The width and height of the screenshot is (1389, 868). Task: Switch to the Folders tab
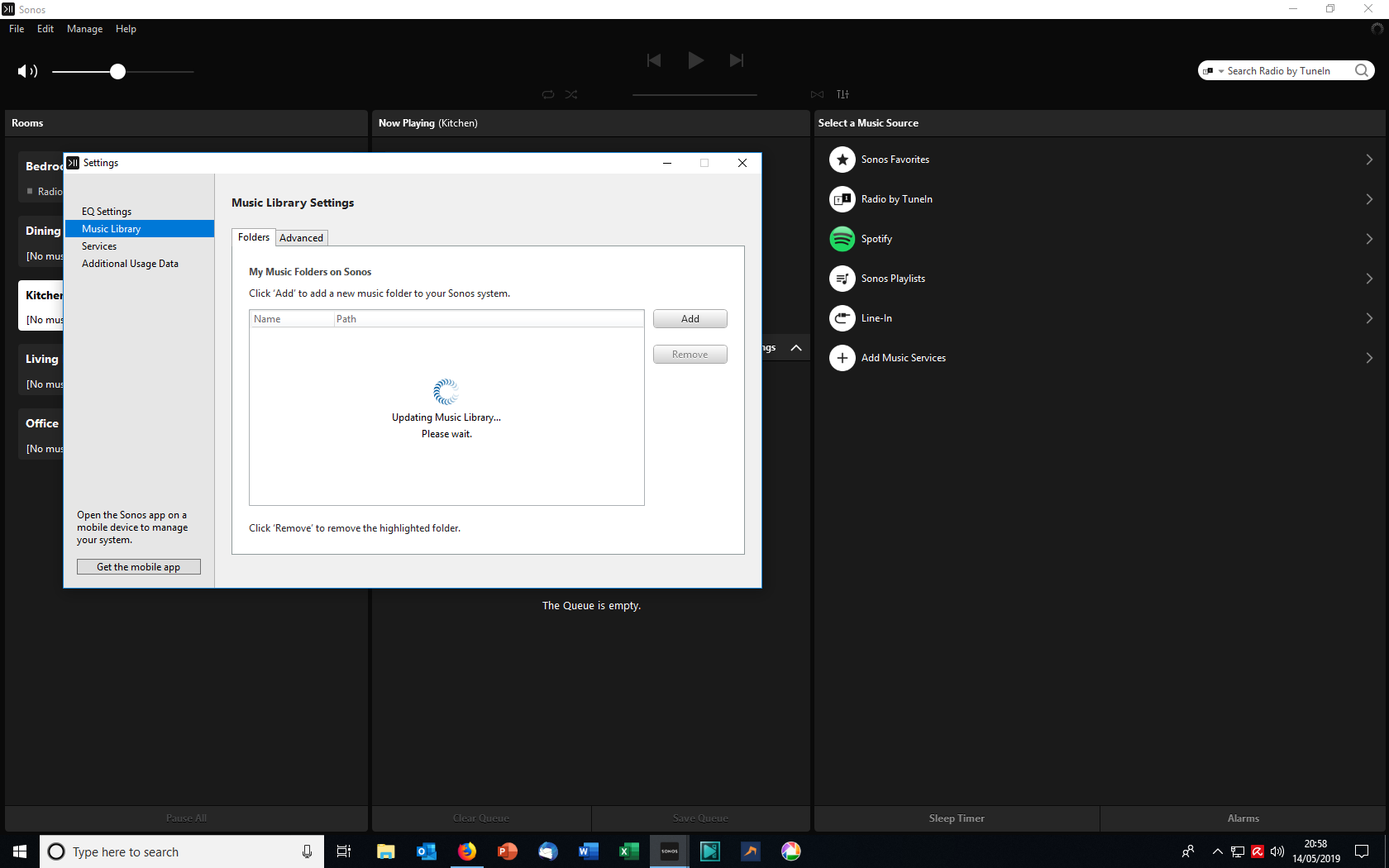tap(254, 237)
